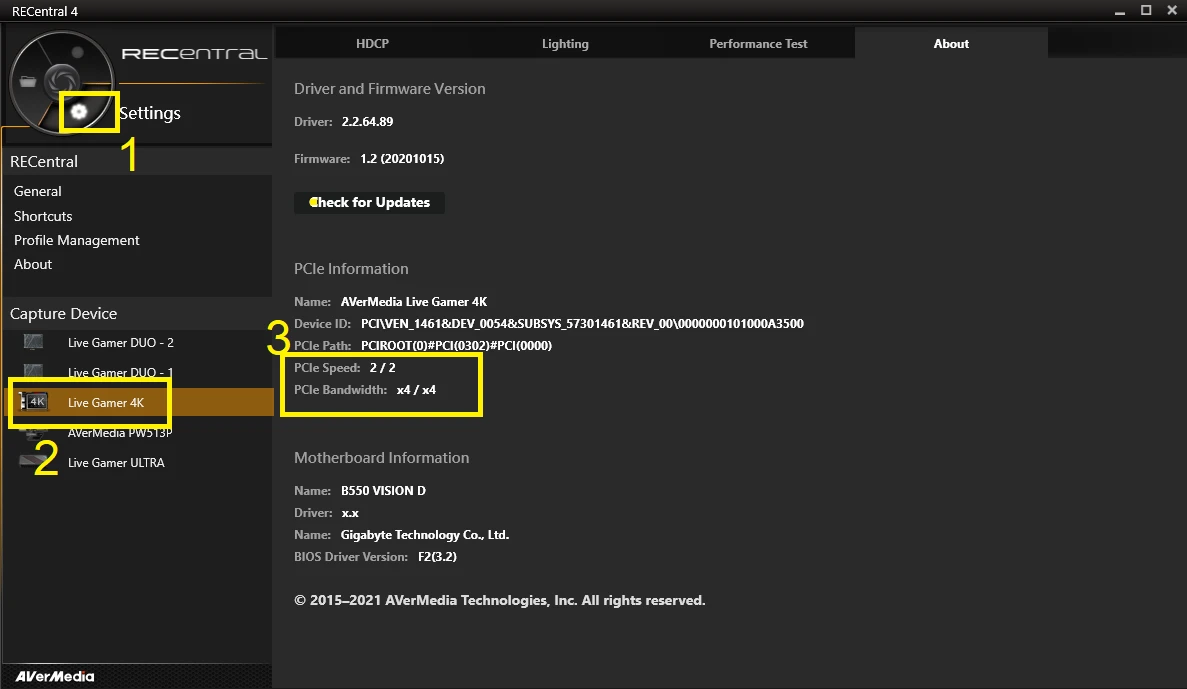Screen dimensions: 1187x689
Task: Click the small dot icon atop the dial
Action: point(77,51)
